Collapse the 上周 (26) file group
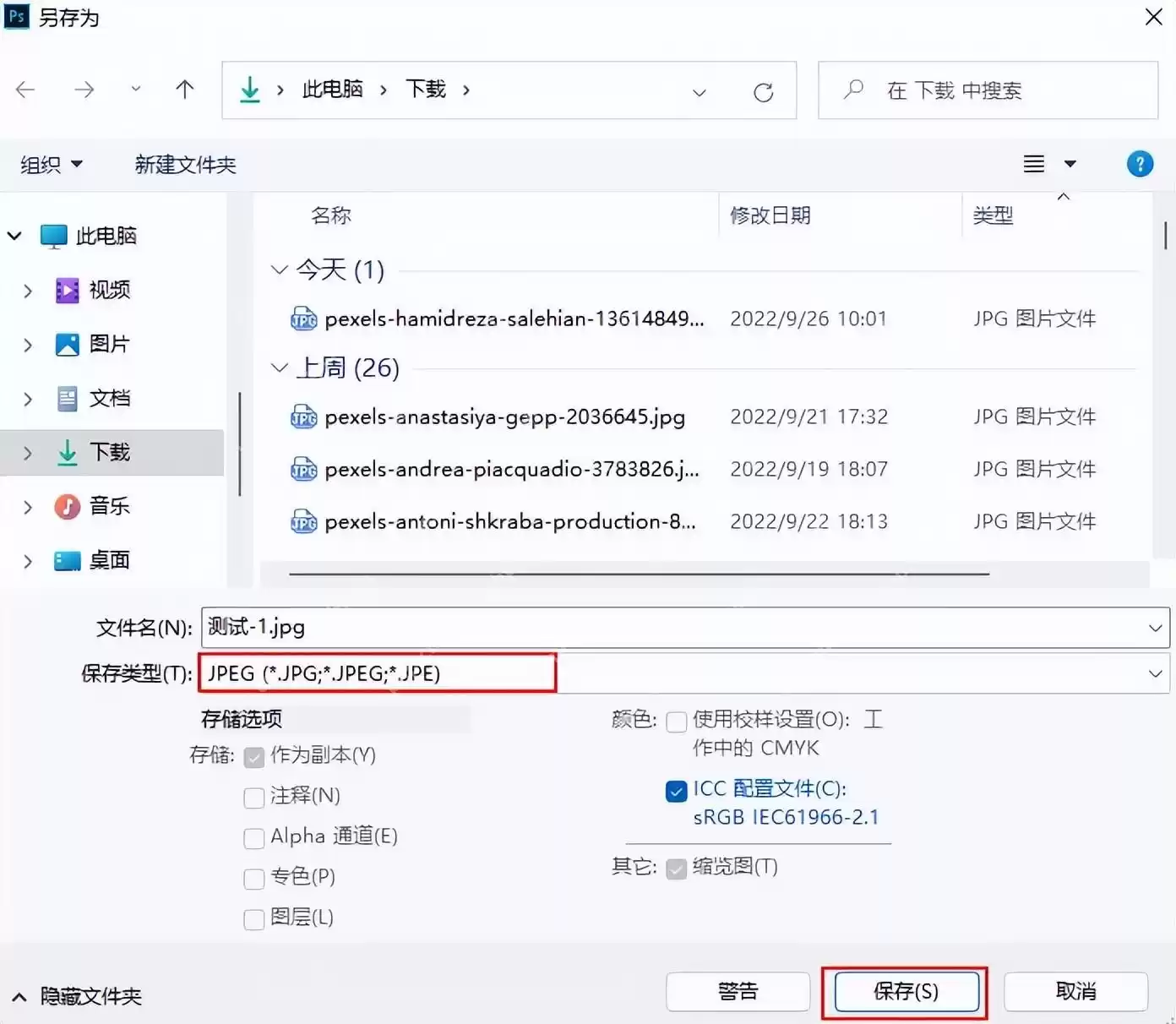This screenshot has width=1176, height=1024. coord(279,367)
